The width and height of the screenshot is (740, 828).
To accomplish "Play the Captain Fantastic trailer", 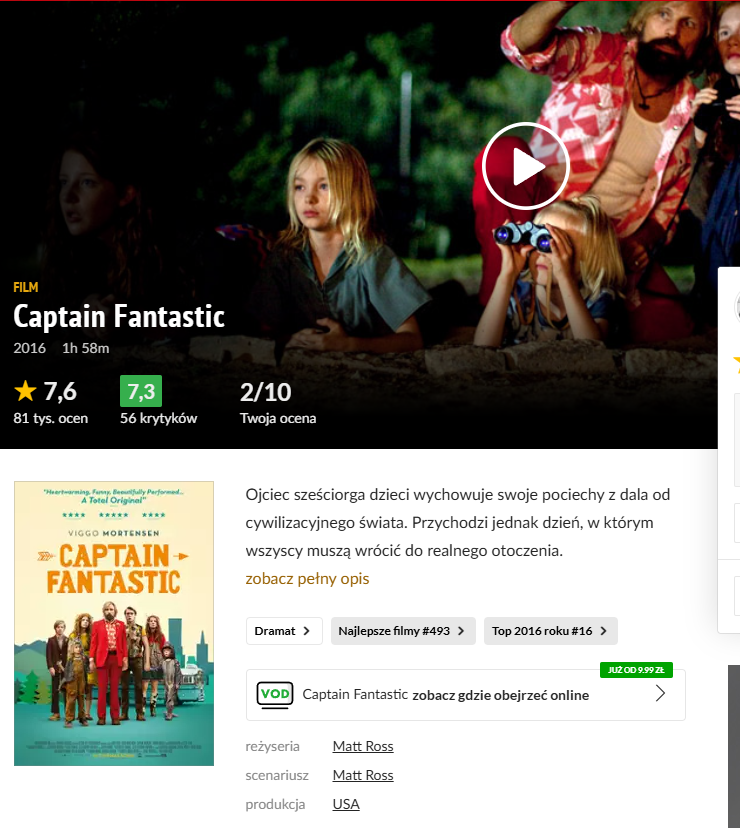I will 525,166.
